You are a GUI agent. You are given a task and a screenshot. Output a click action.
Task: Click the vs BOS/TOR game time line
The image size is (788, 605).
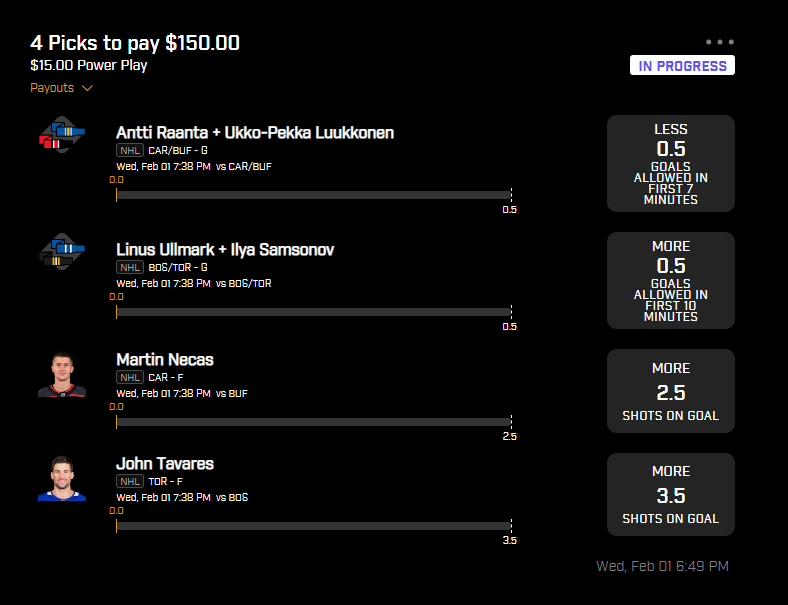click(194, 283)
